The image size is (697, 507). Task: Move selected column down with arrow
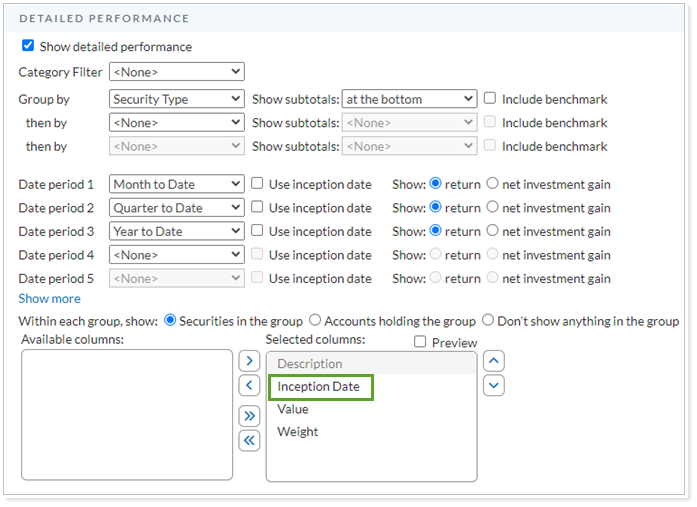[493, 385]
